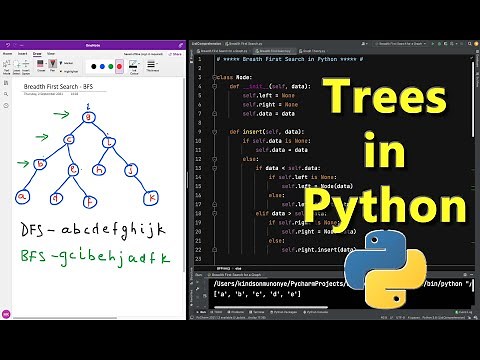Select the Eraser tool
Viewport: 480px width, 360px height.
tap(41, 66)
